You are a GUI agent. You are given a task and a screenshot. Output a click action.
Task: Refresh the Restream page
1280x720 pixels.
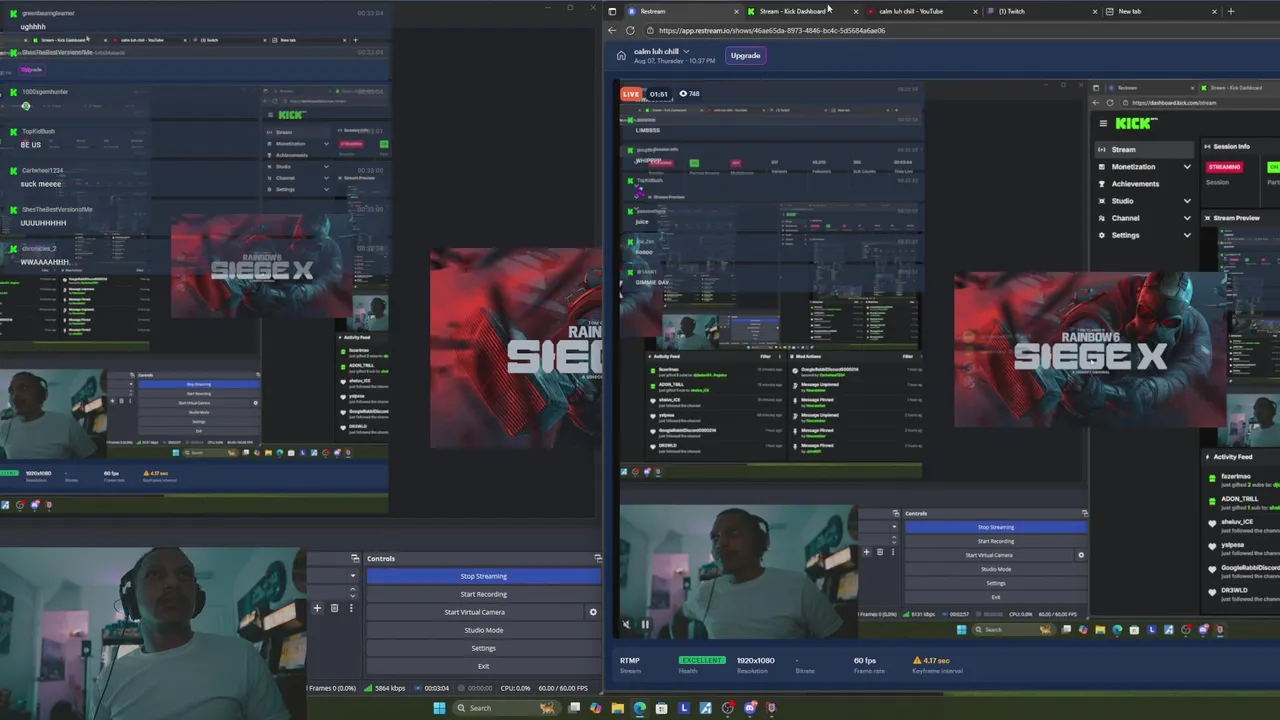tap(630, 30)
